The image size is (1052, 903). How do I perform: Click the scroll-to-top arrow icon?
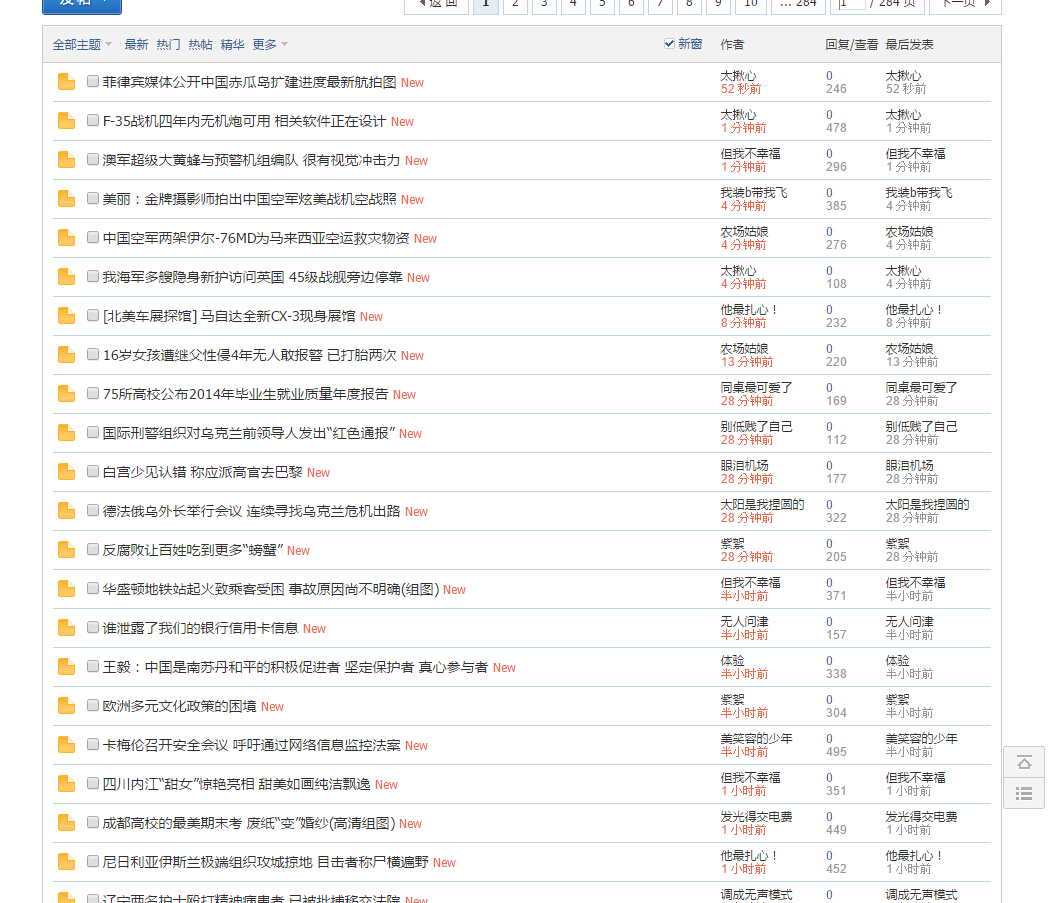pos(1024,763)
